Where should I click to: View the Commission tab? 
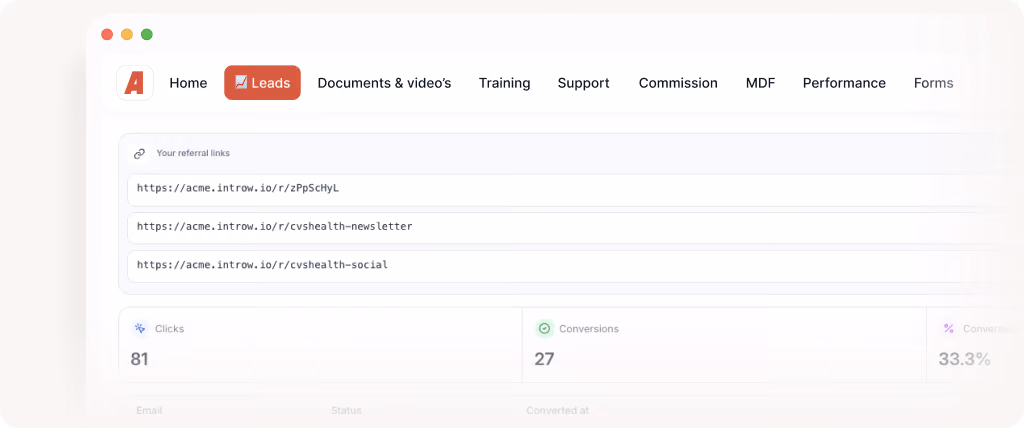(x=678, y=83)
